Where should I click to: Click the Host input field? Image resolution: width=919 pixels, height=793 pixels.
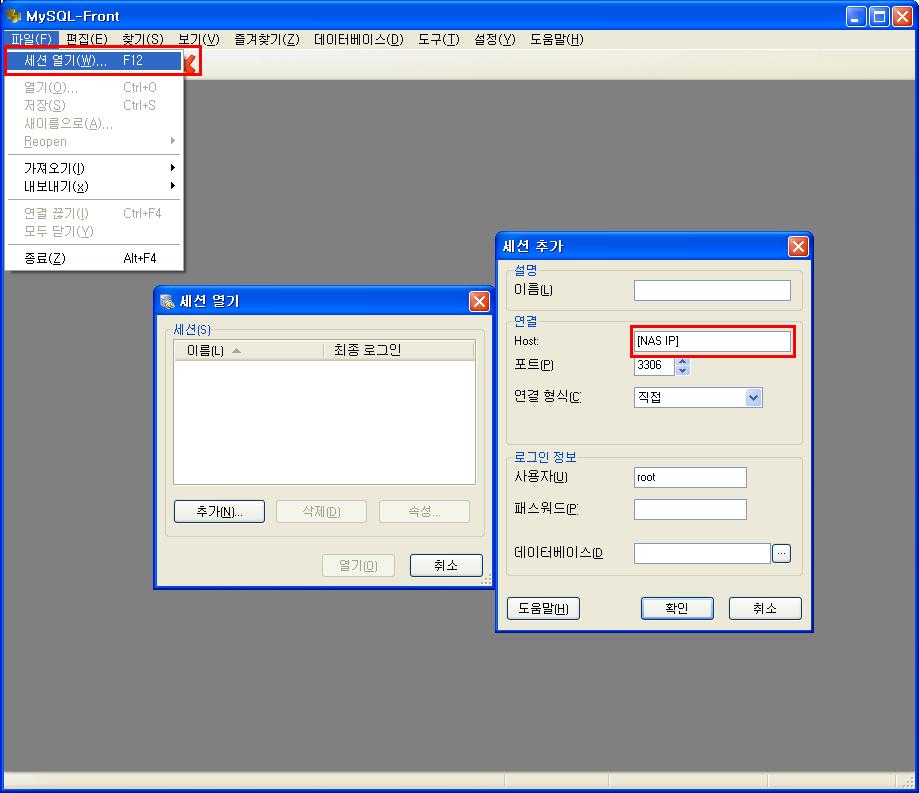coord(712,341)
